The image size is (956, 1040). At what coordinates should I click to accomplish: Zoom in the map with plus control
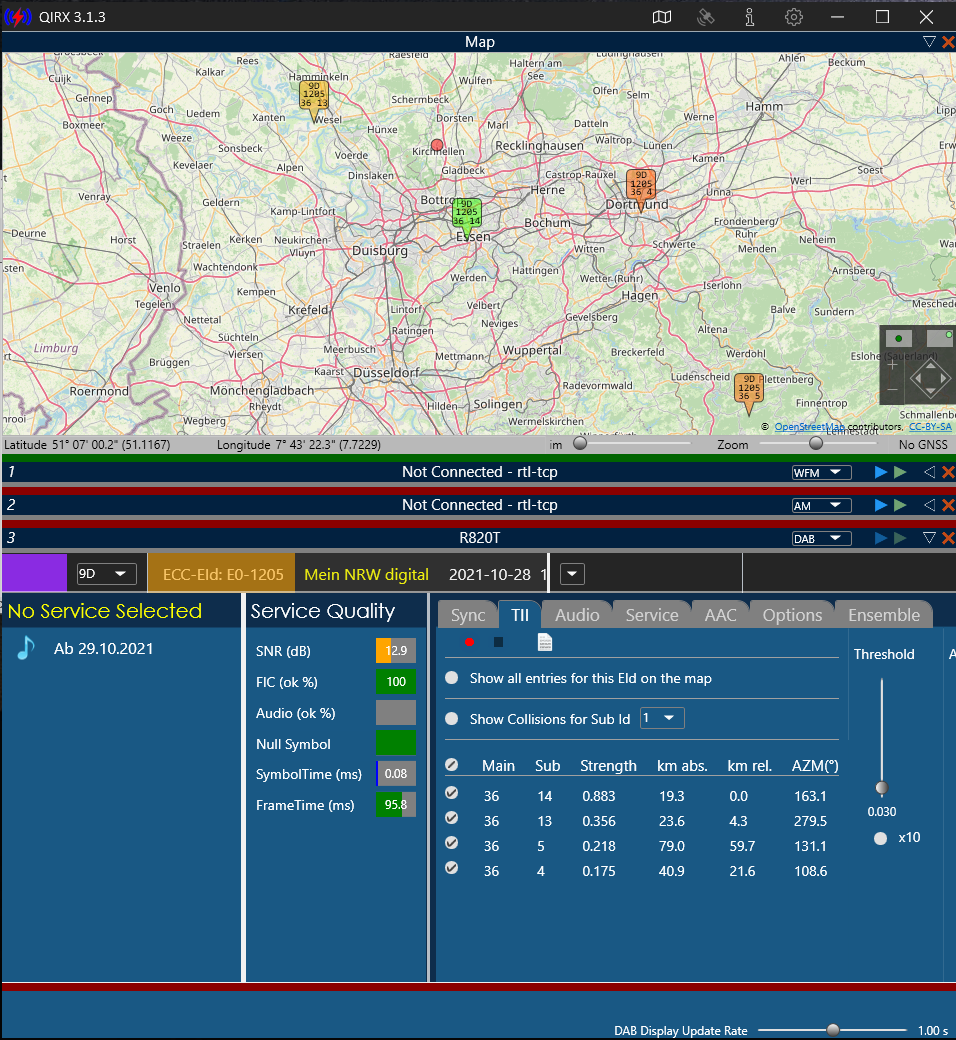pyautogui.click(x=893, y=365)
